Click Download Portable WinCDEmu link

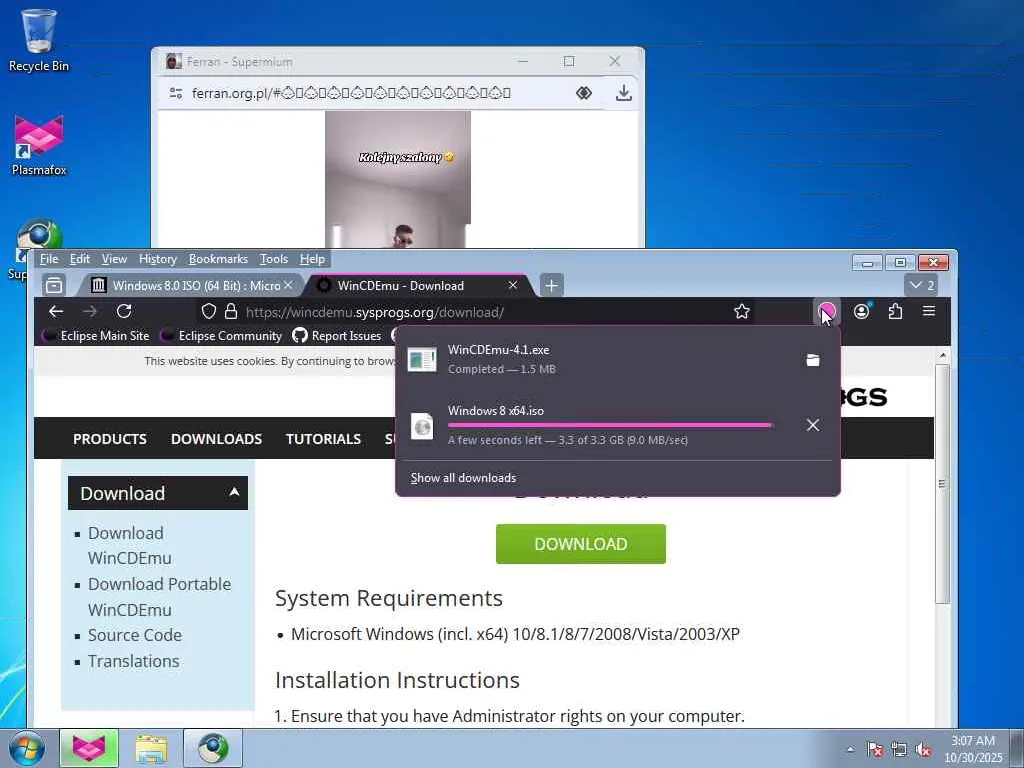pyautogui.click(x=159, y=596)
